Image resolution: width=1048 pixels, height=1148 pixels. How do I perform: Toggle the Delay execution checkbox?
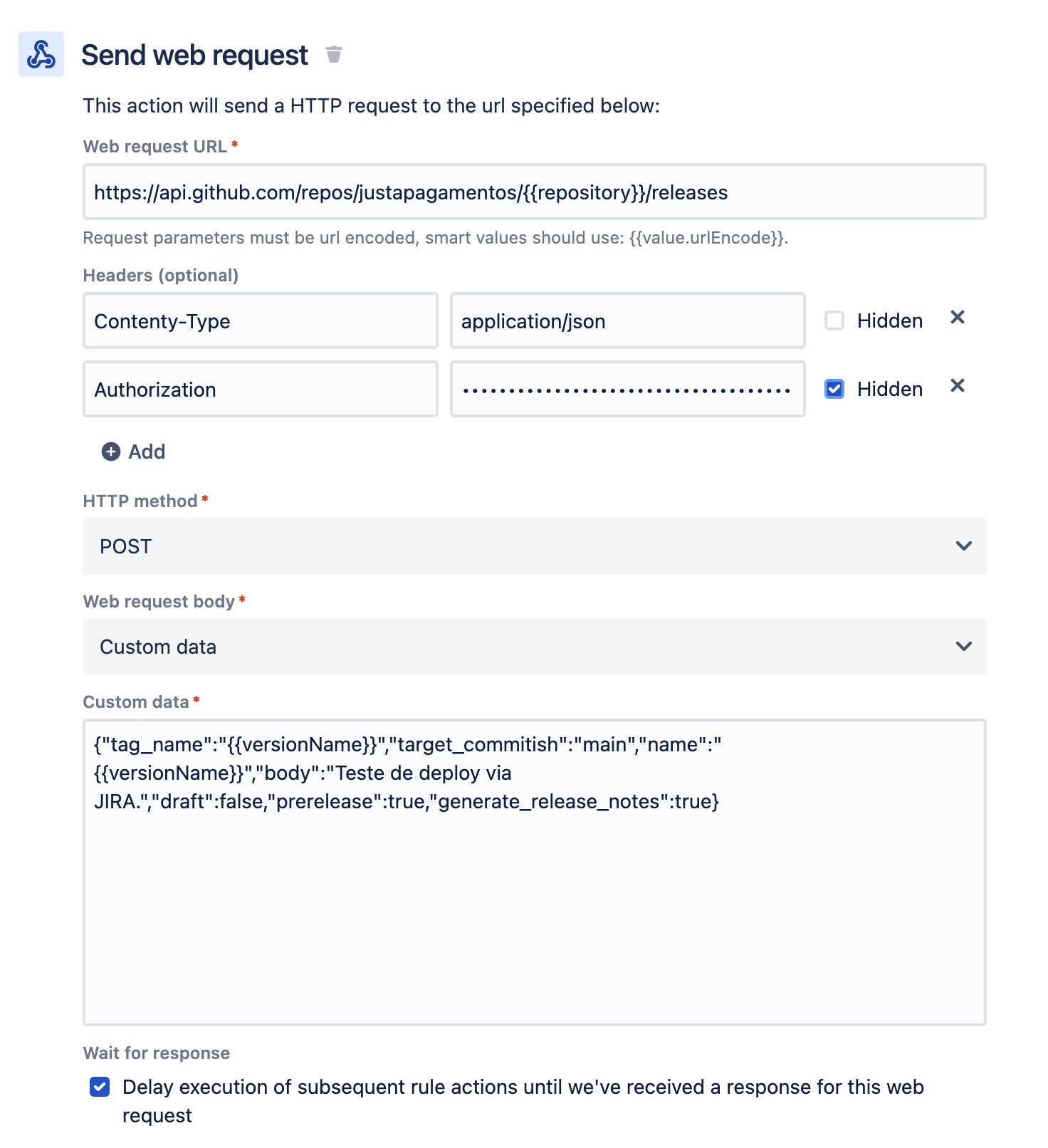[100, 1087]
